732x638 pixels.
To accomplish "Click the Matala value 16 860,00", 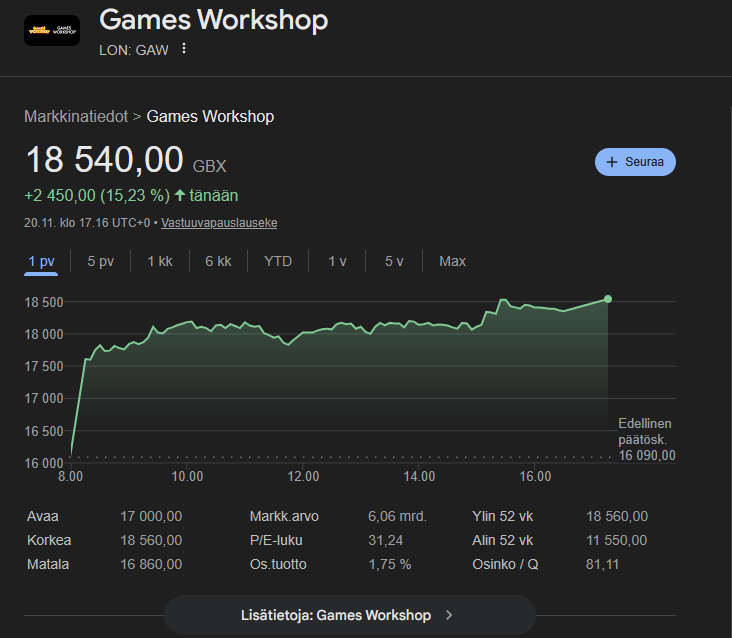I will pos(151,564).
